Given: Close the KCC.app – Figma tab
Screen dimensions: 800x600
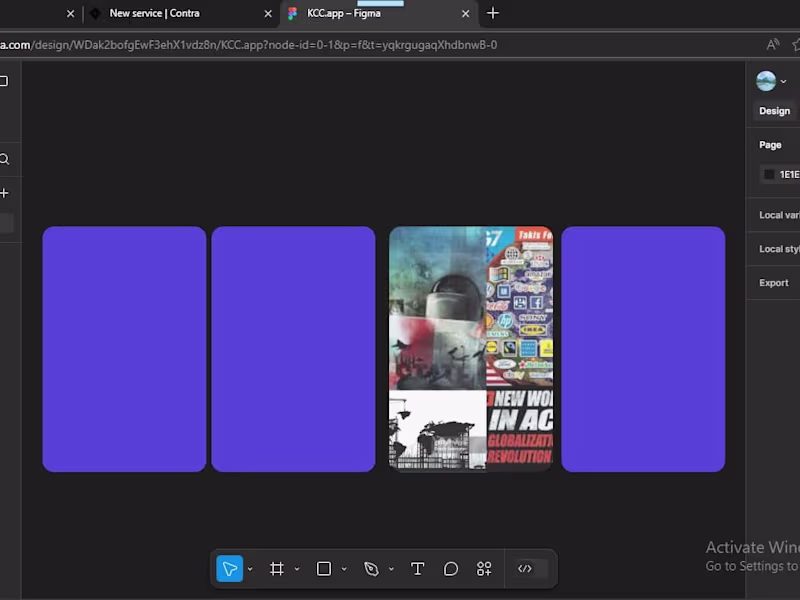Looking at the screenshot, I should pyautogui.click(x=465, y=14).
